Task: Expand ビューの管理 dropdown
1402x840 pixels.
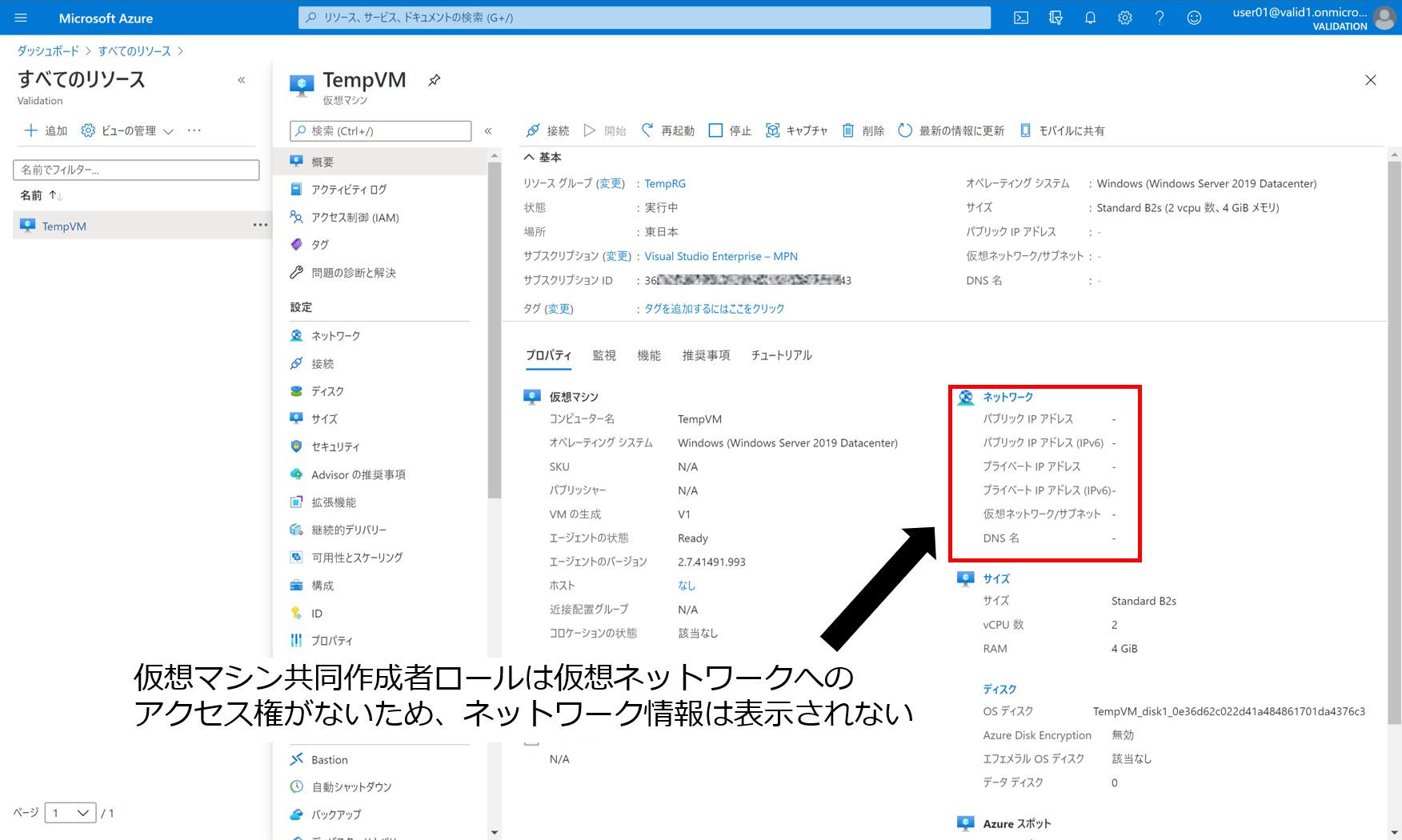Action: [x=128, y=130]
